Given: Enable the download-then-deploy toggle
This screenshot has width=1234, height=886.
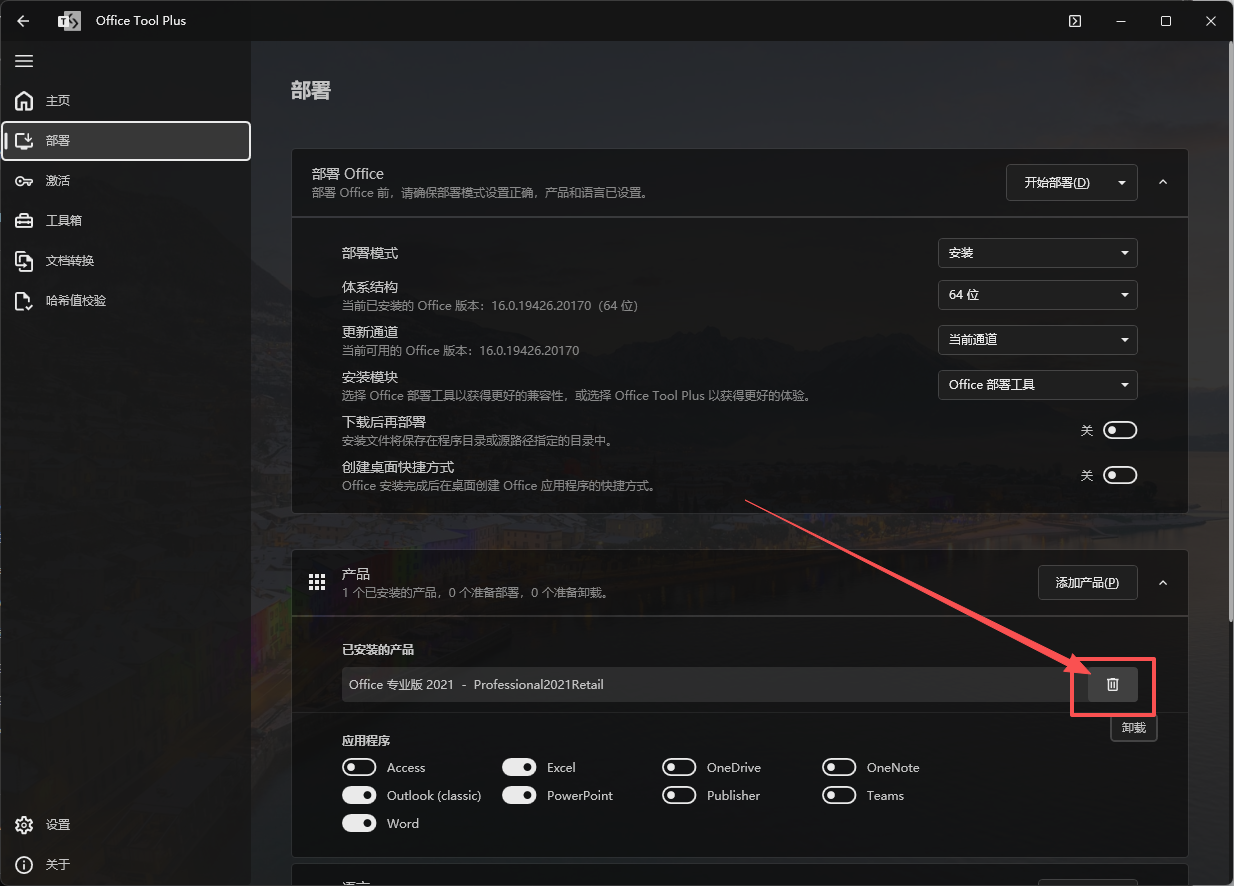Looking at the screenshot, I should click(1119, 430).
